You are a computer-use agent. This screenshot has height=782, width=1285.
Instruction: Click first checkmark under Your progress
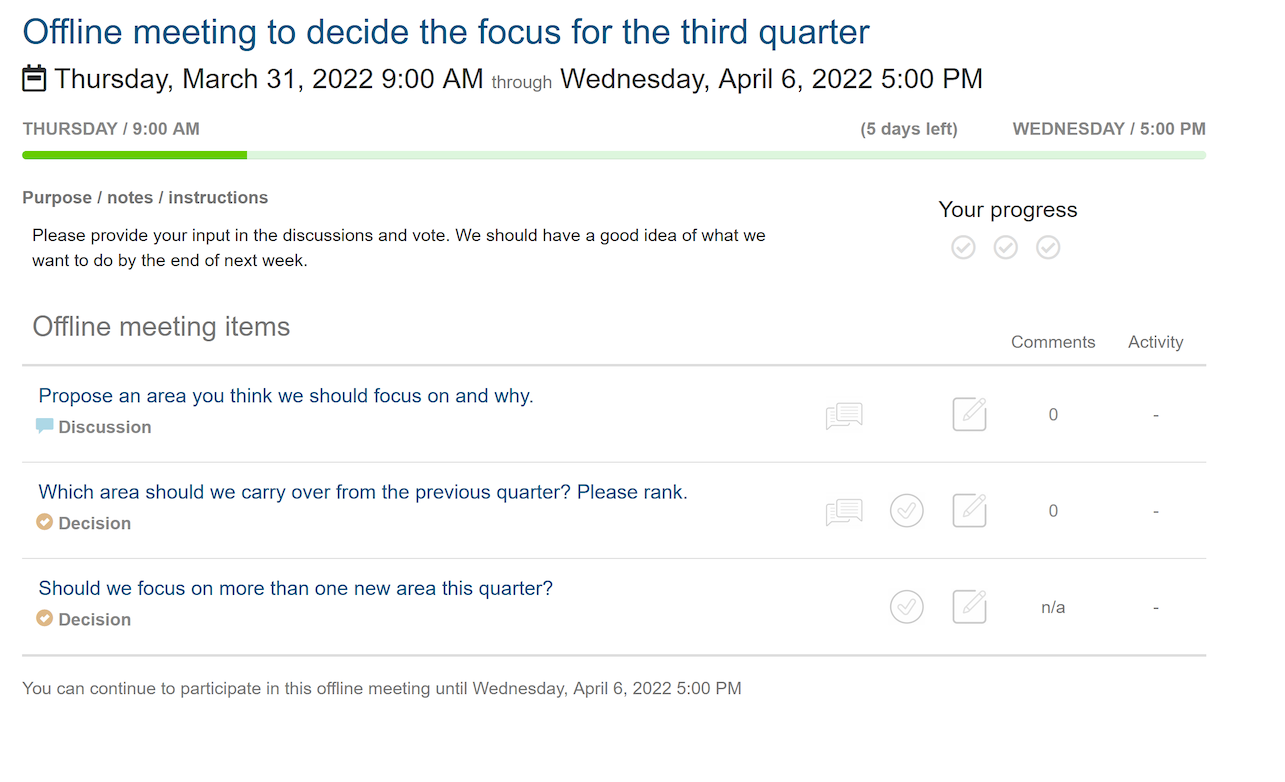[963, 247]
